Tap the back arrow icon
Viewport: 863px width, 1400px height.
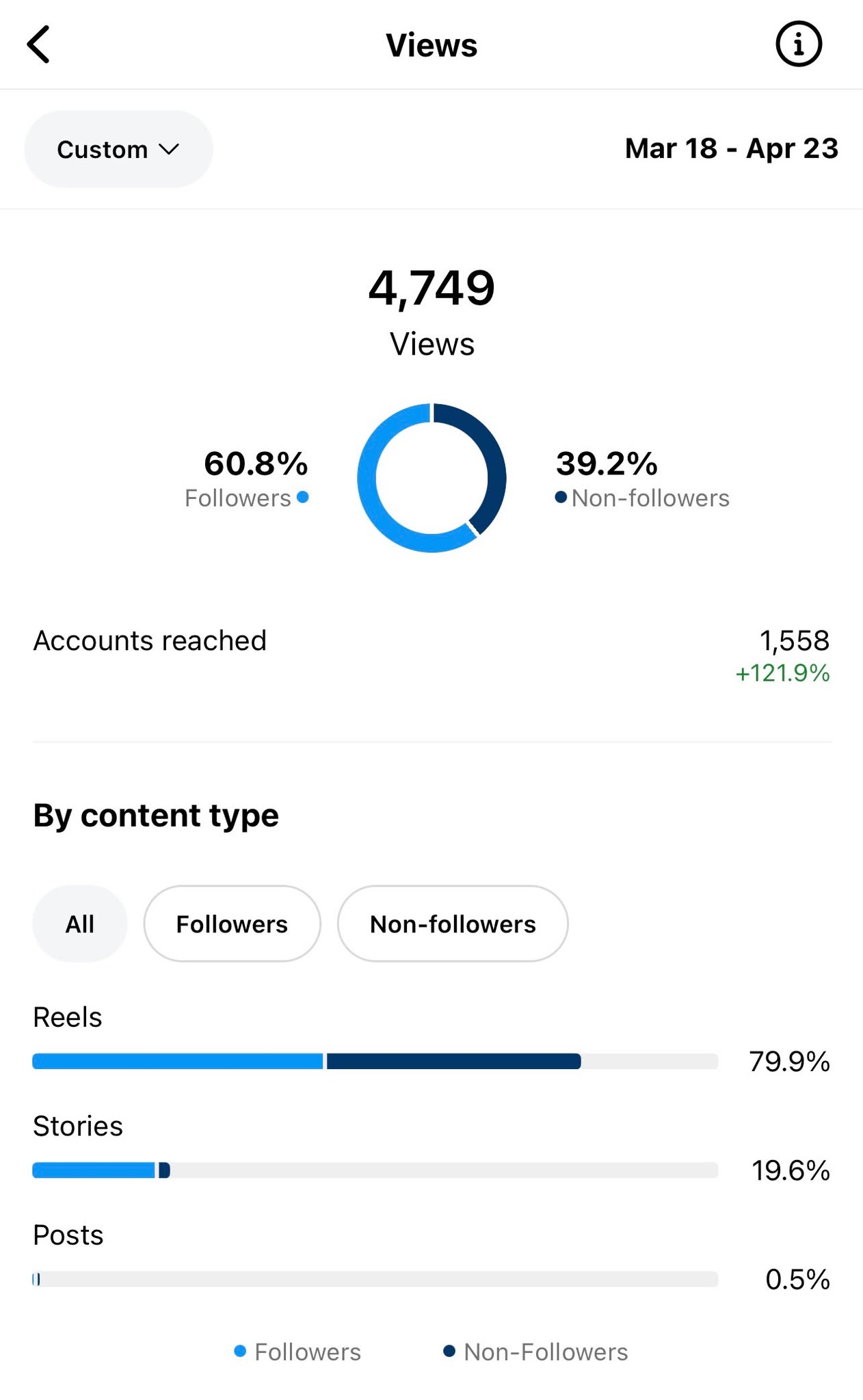coord(38,44)
